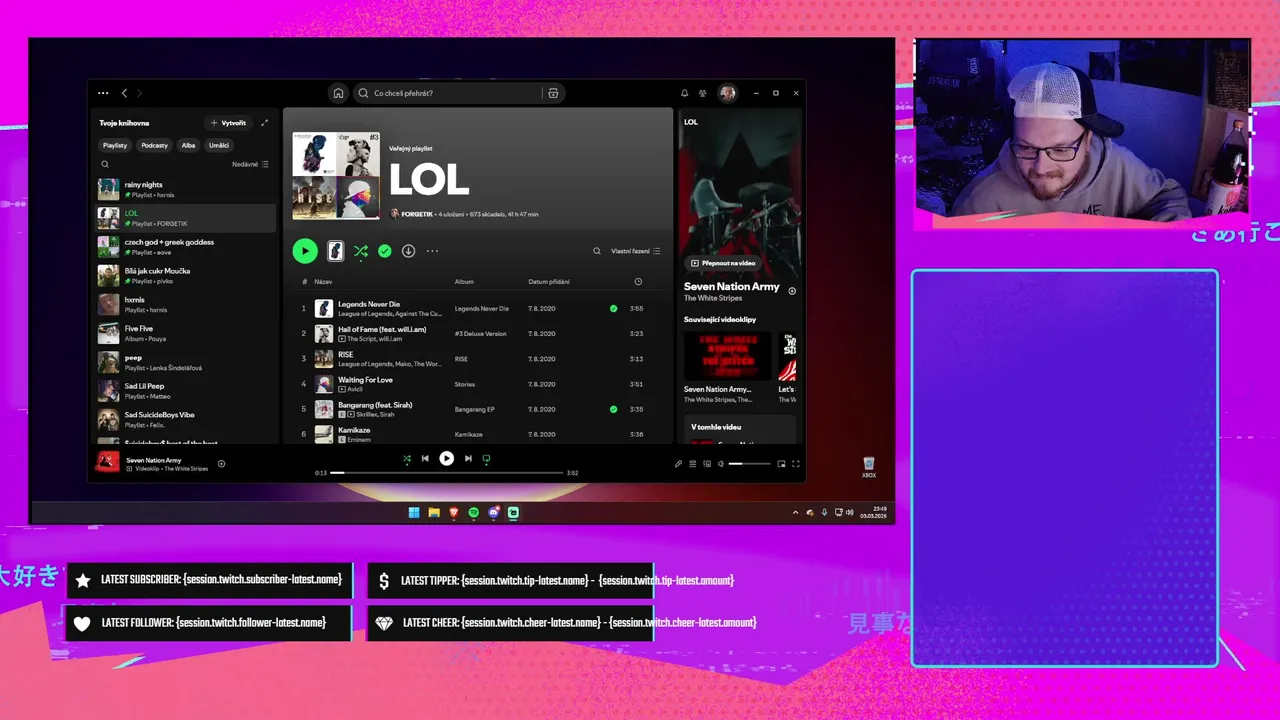Toggle shuffle for the LOL playlist
Image resolution: width=1280 pixels, height=720 pixels.
[x=360, y=251]
